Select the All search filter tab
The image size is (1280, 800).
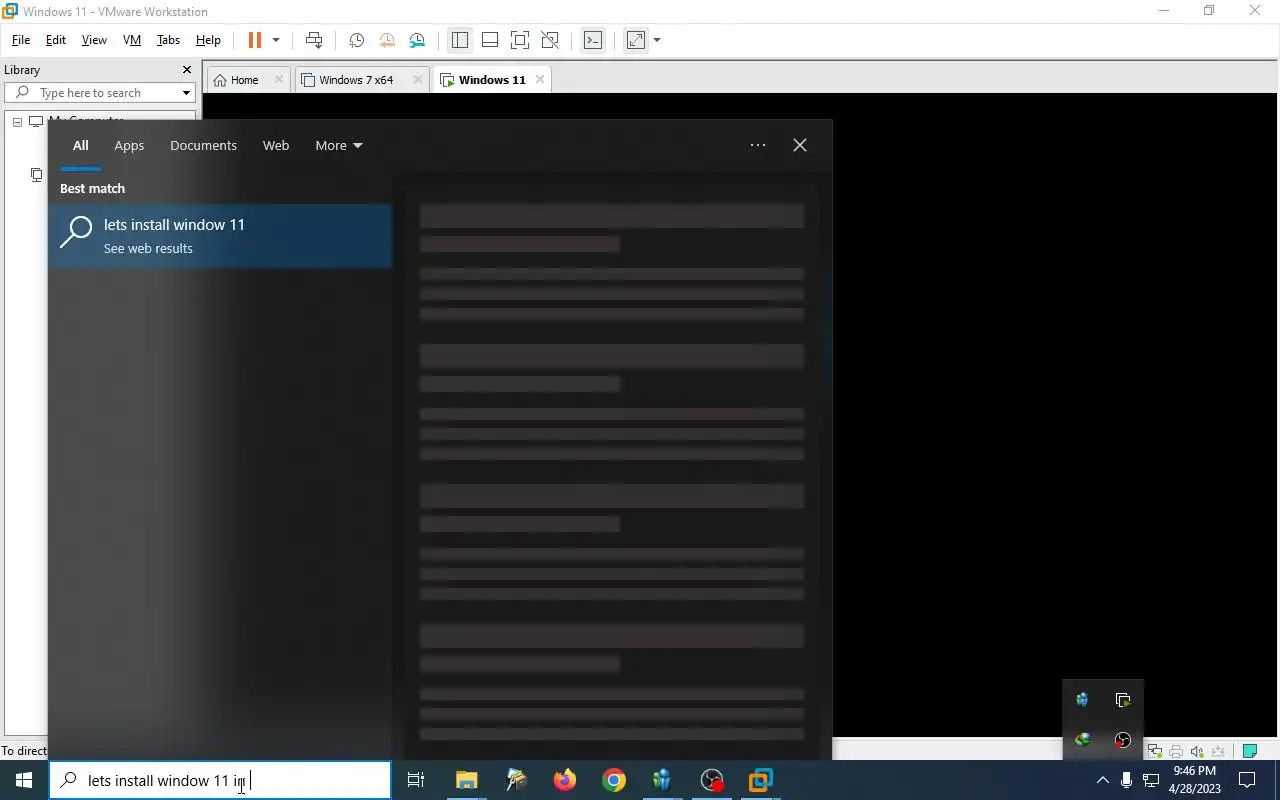[x=80, y=145]
